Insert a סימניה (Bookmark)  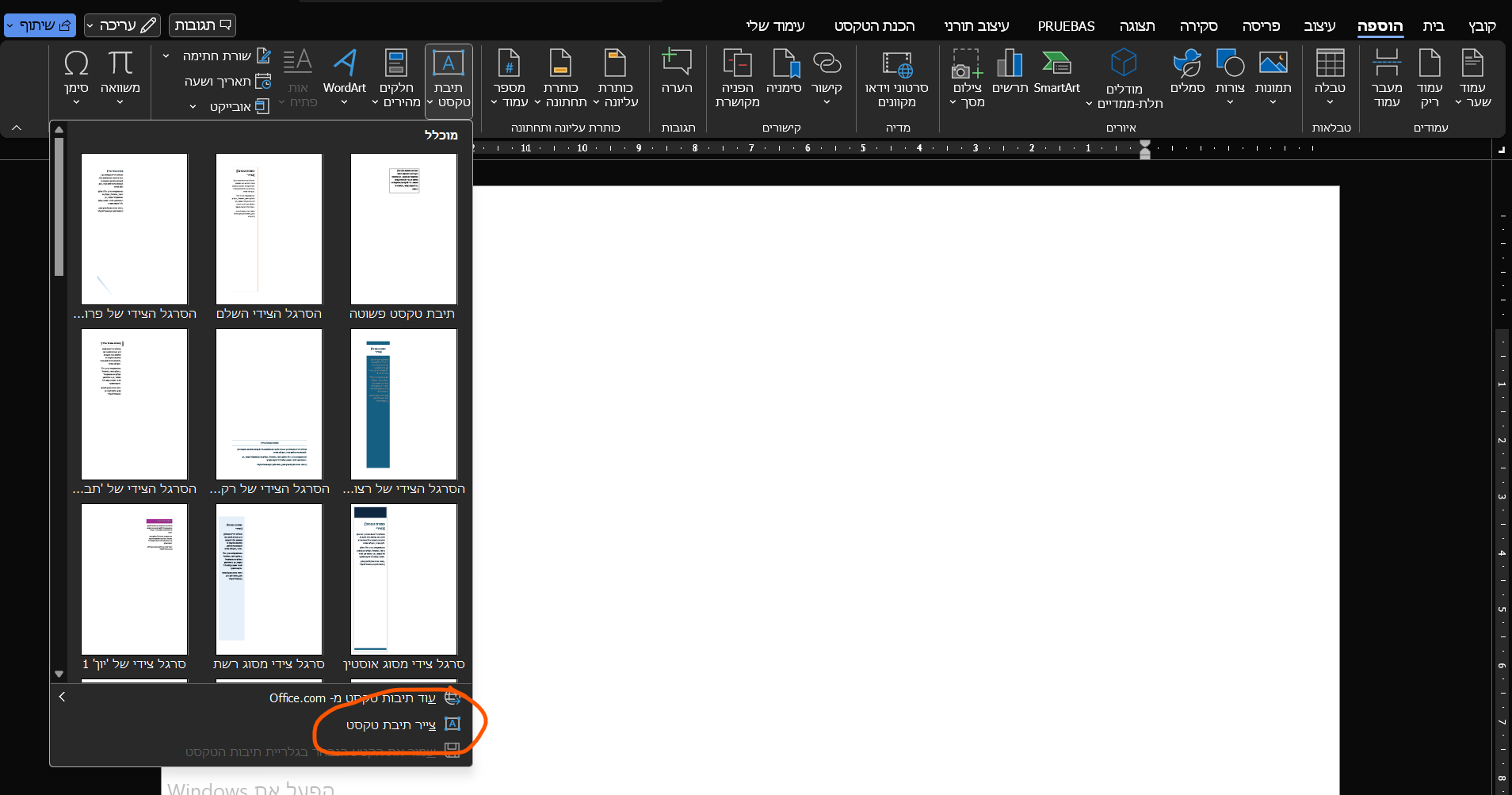click(784, 72)
